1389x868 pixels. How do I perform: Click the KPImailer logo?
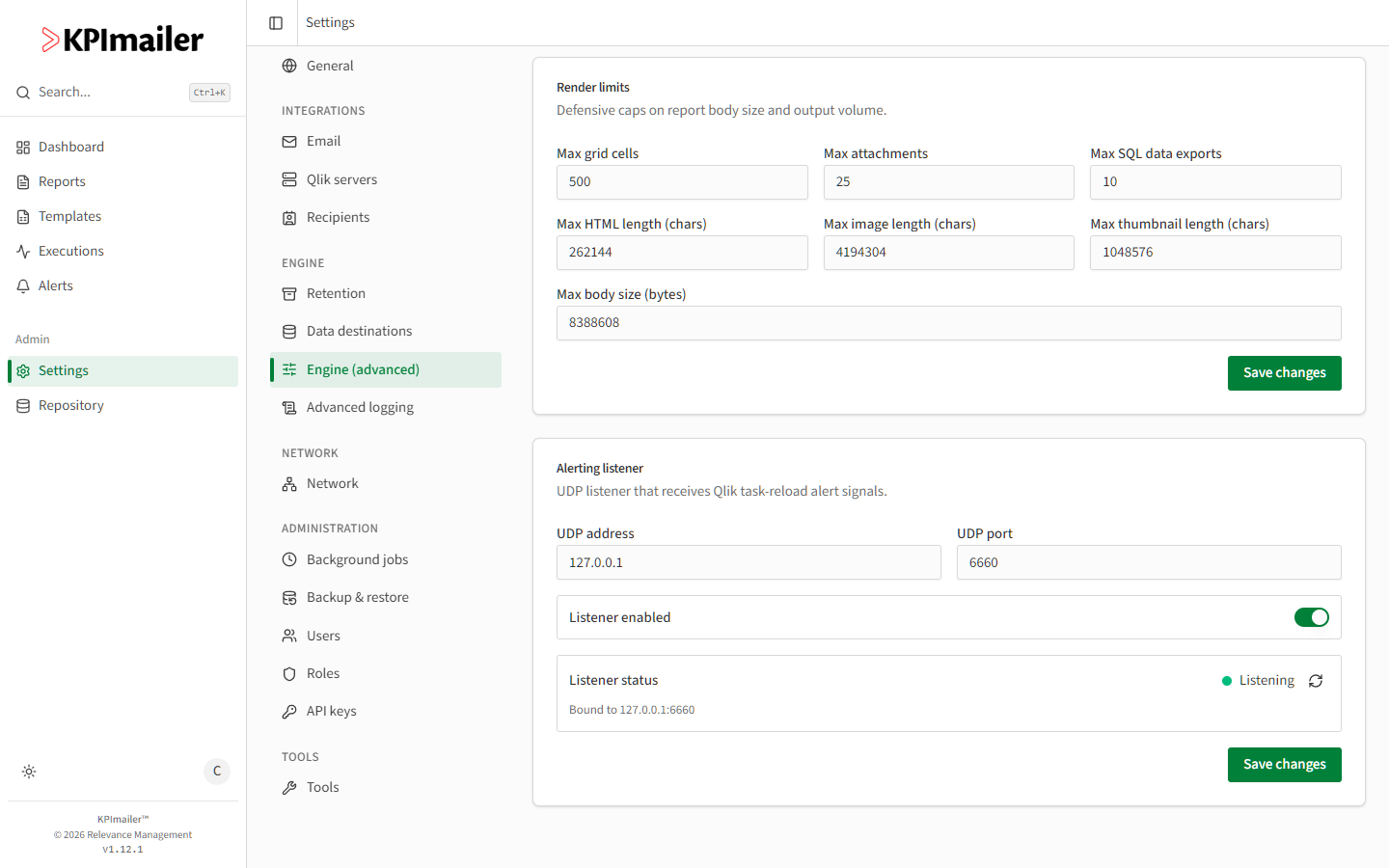(123, 40)
